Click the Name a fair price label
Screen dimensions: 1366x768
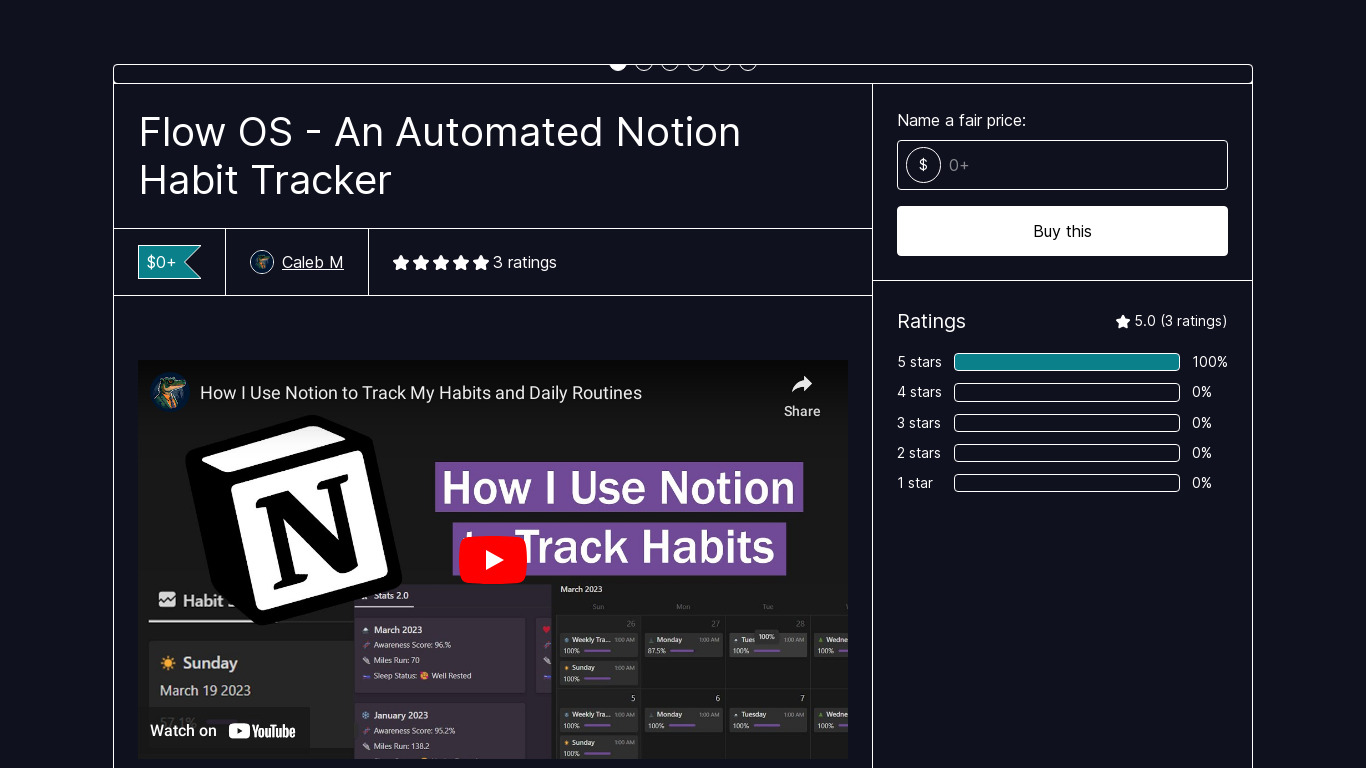[961, 120]
